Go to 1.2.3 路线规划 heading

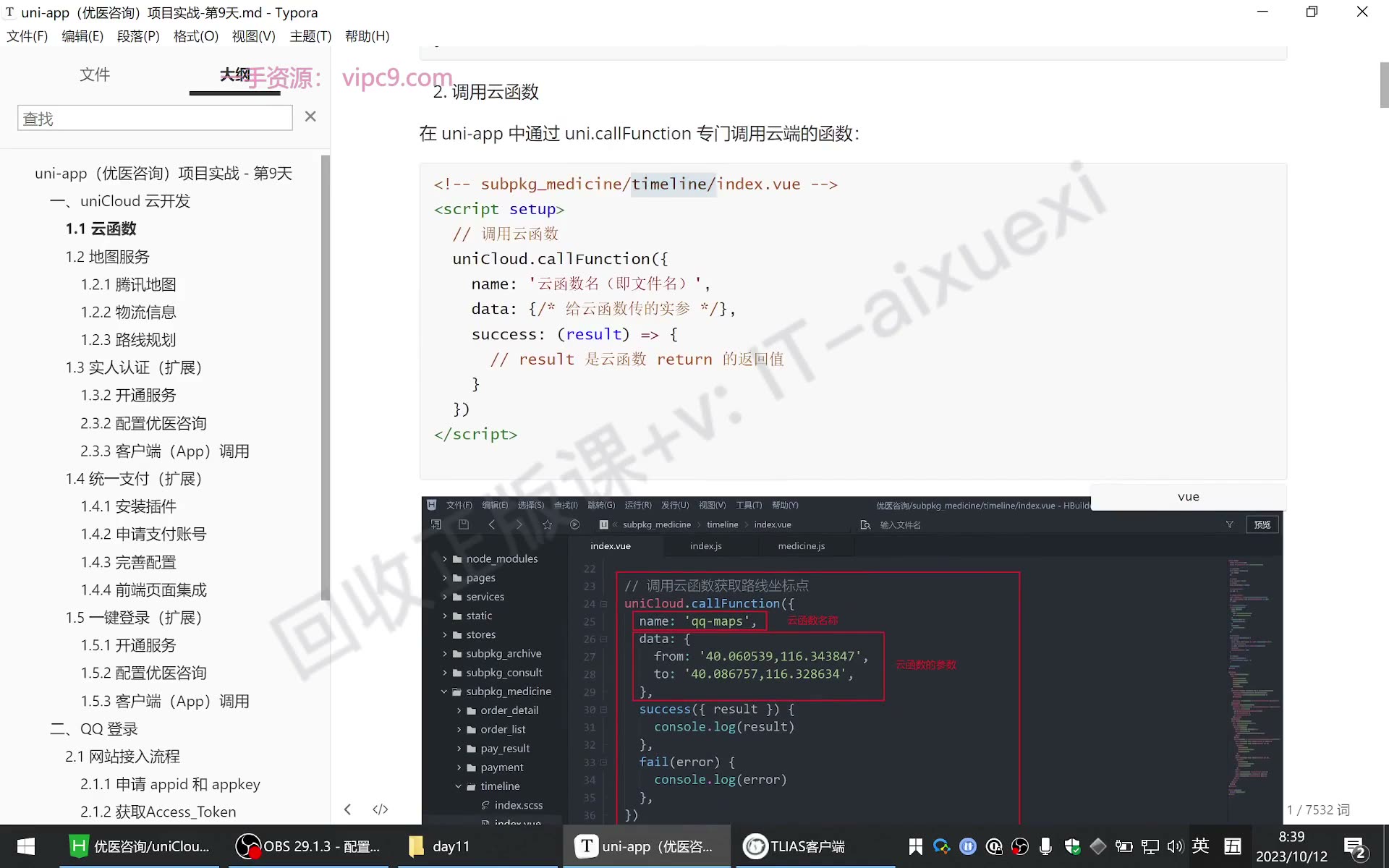129,340
